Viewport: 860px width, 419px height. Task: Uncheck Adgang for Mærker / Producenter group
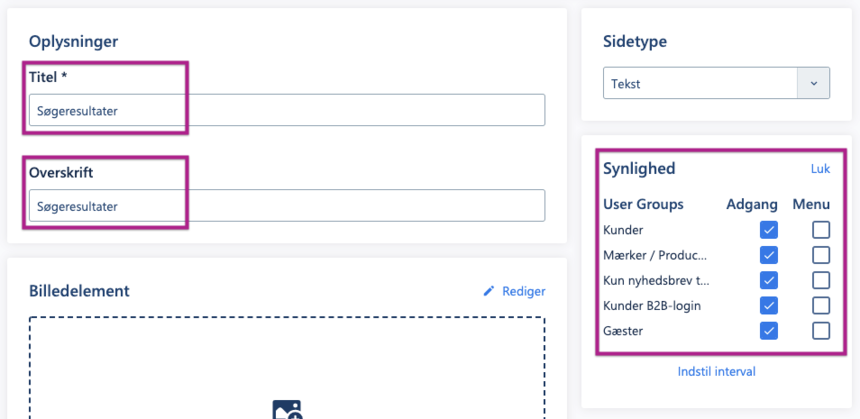pos(769,255)
